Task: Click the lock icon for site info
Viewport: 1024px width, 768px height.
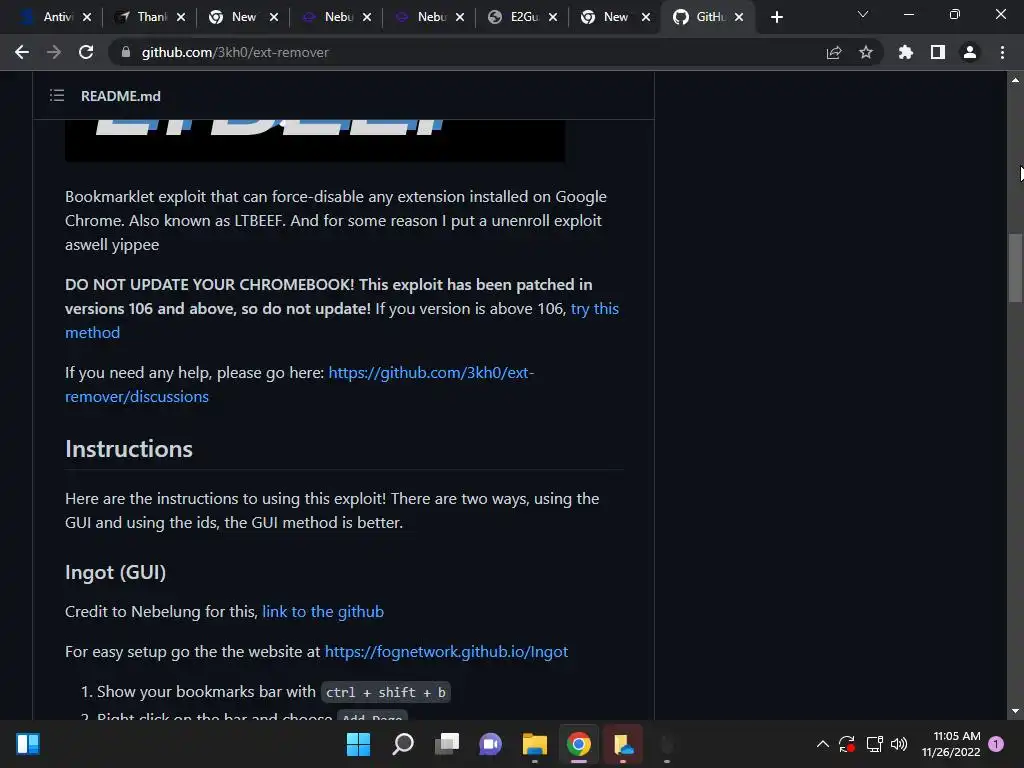Action: pyautogui.click(x=126, y=52)
